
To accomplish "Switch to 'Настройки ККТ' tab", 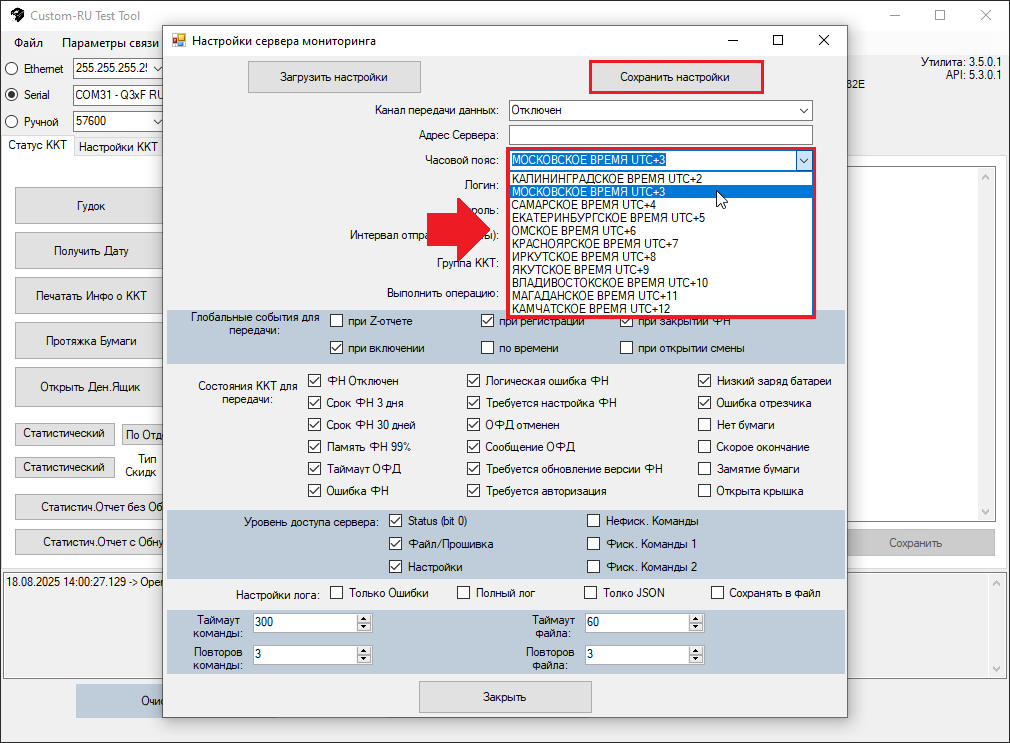I will coord(118,146).
